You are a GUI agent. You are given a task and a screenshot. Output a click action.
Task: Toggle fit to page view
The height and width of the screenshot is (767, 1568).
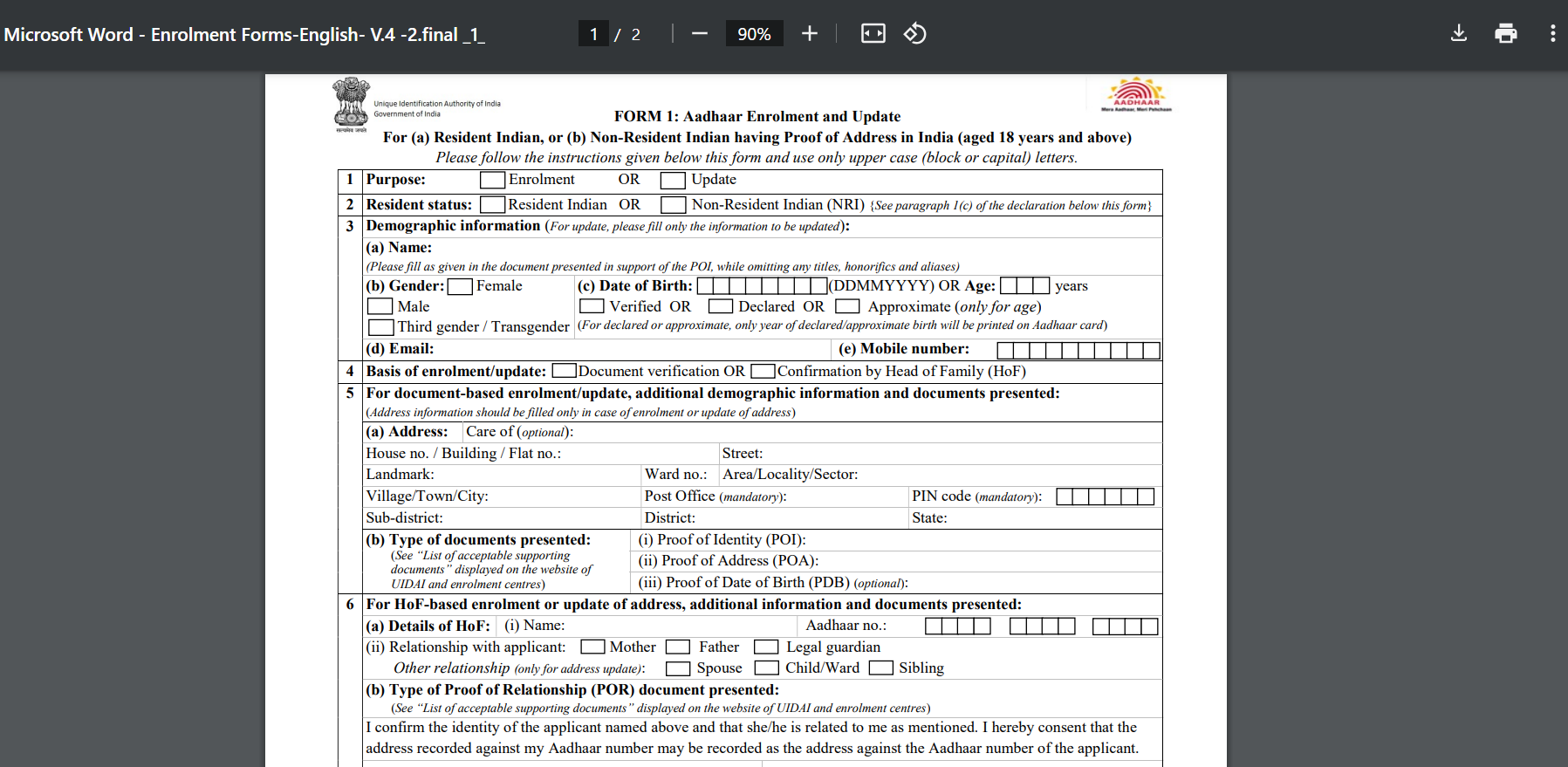click(x=873, y=34)
